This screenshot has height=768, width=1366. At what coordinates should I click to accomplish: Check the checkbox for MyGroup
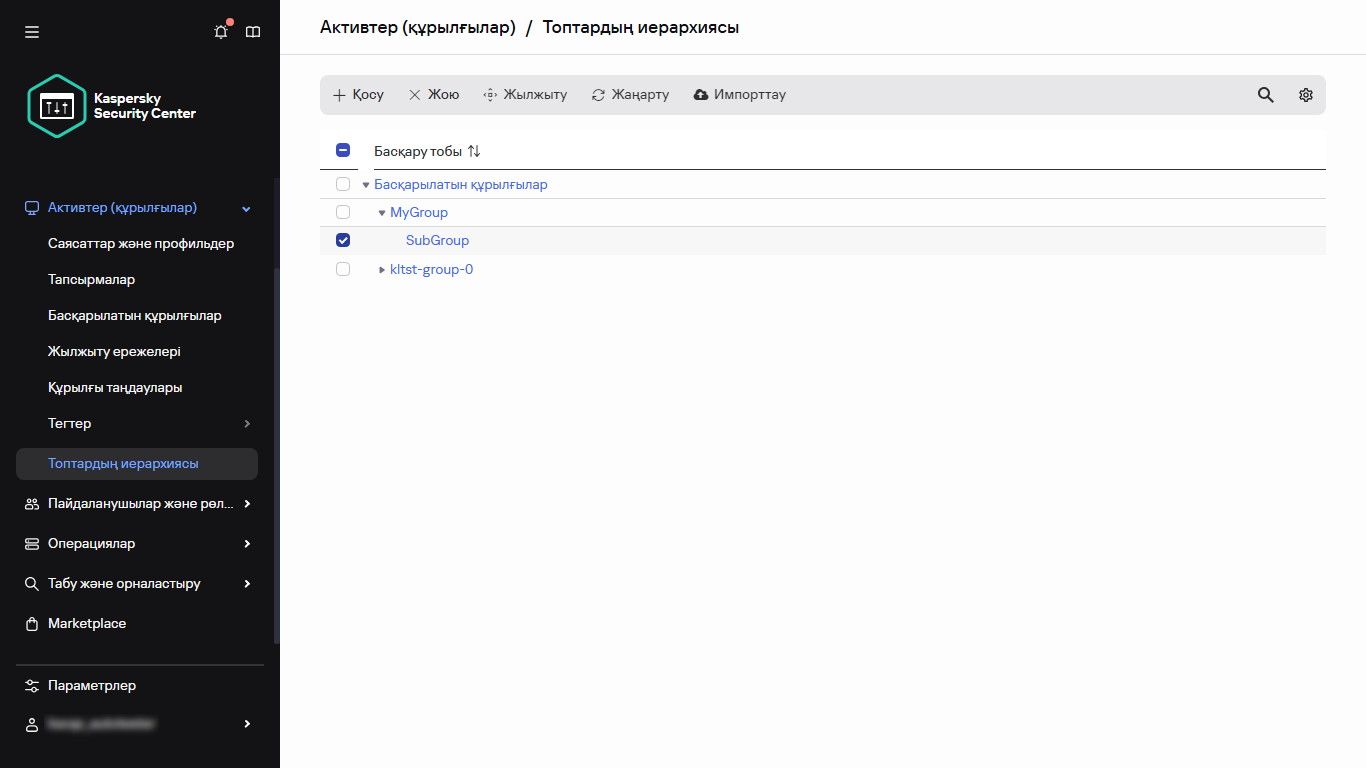(x=343, y=212)
